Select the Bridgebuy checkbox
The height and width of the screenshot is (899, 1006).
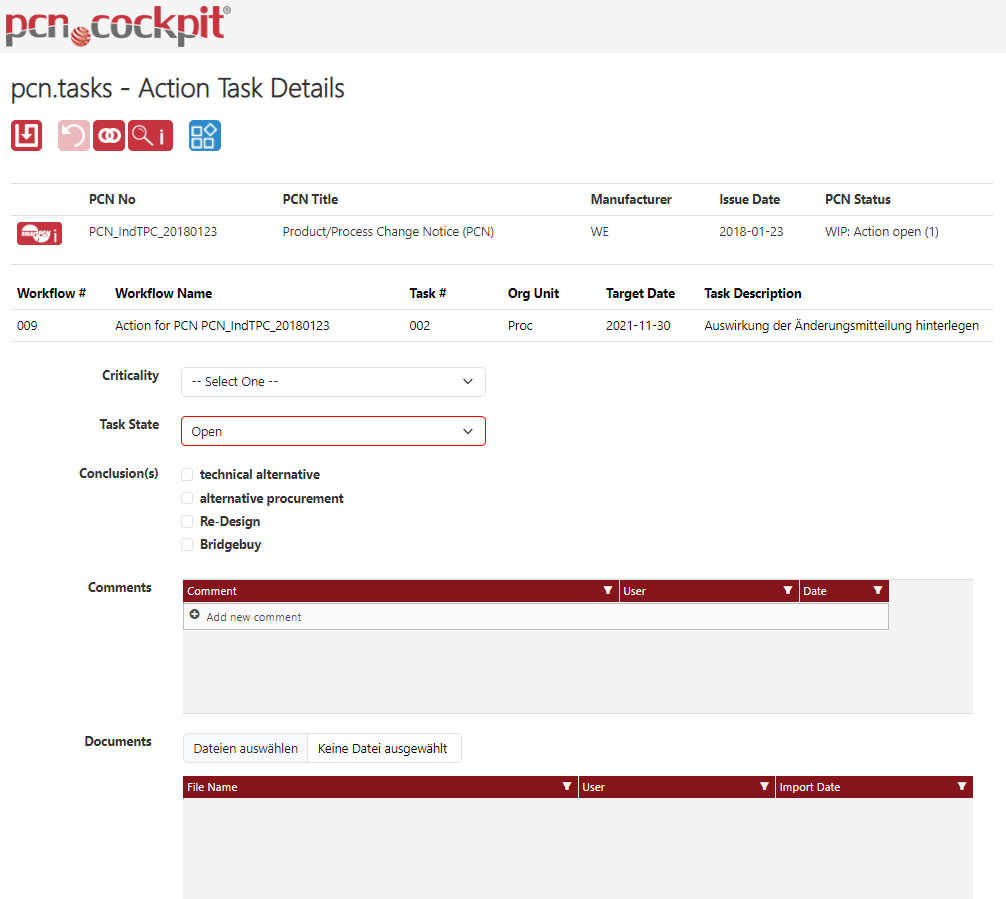coord(187,545)
